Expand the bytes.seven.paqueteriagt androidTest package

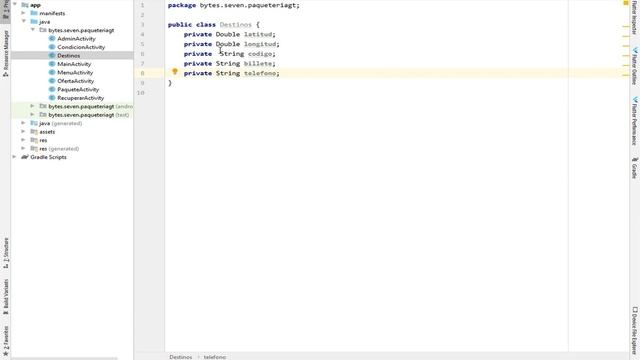pos(33,106)
